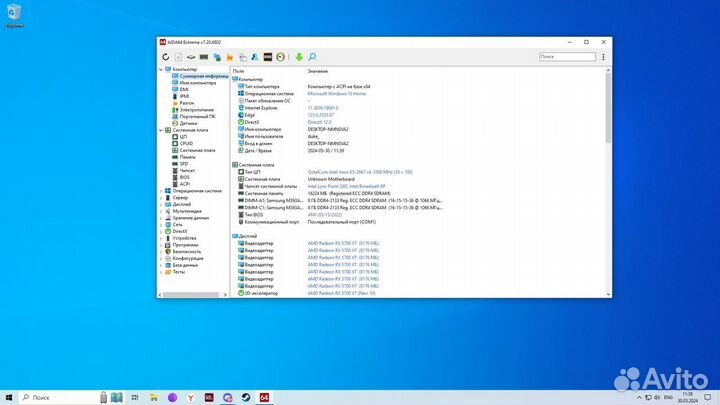Click the flame benchmark icon in toolbar
The height and width of the screenshot is (405, 720).
[x=230, y=57]
